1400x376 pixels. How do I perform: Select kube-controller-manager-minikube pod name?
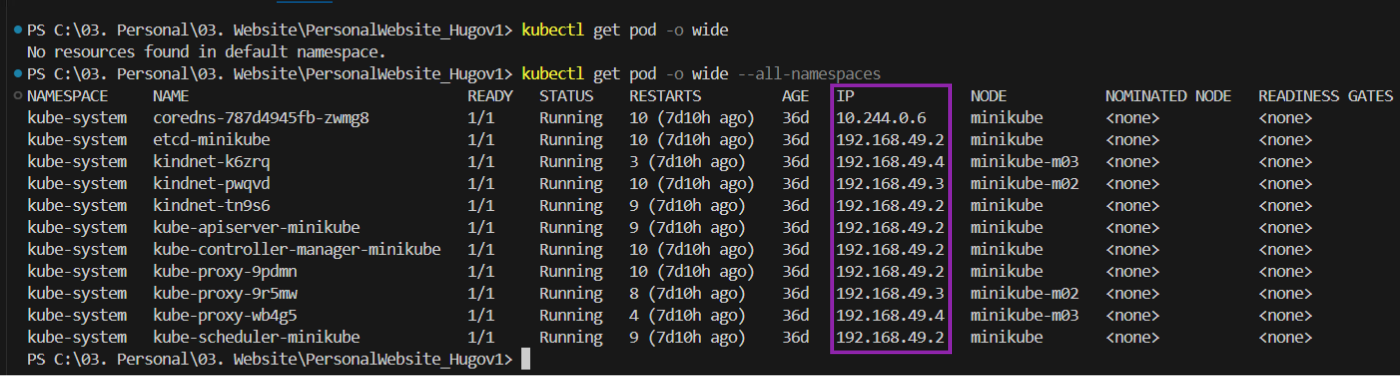pyautogui.click(x=297, y=249)
